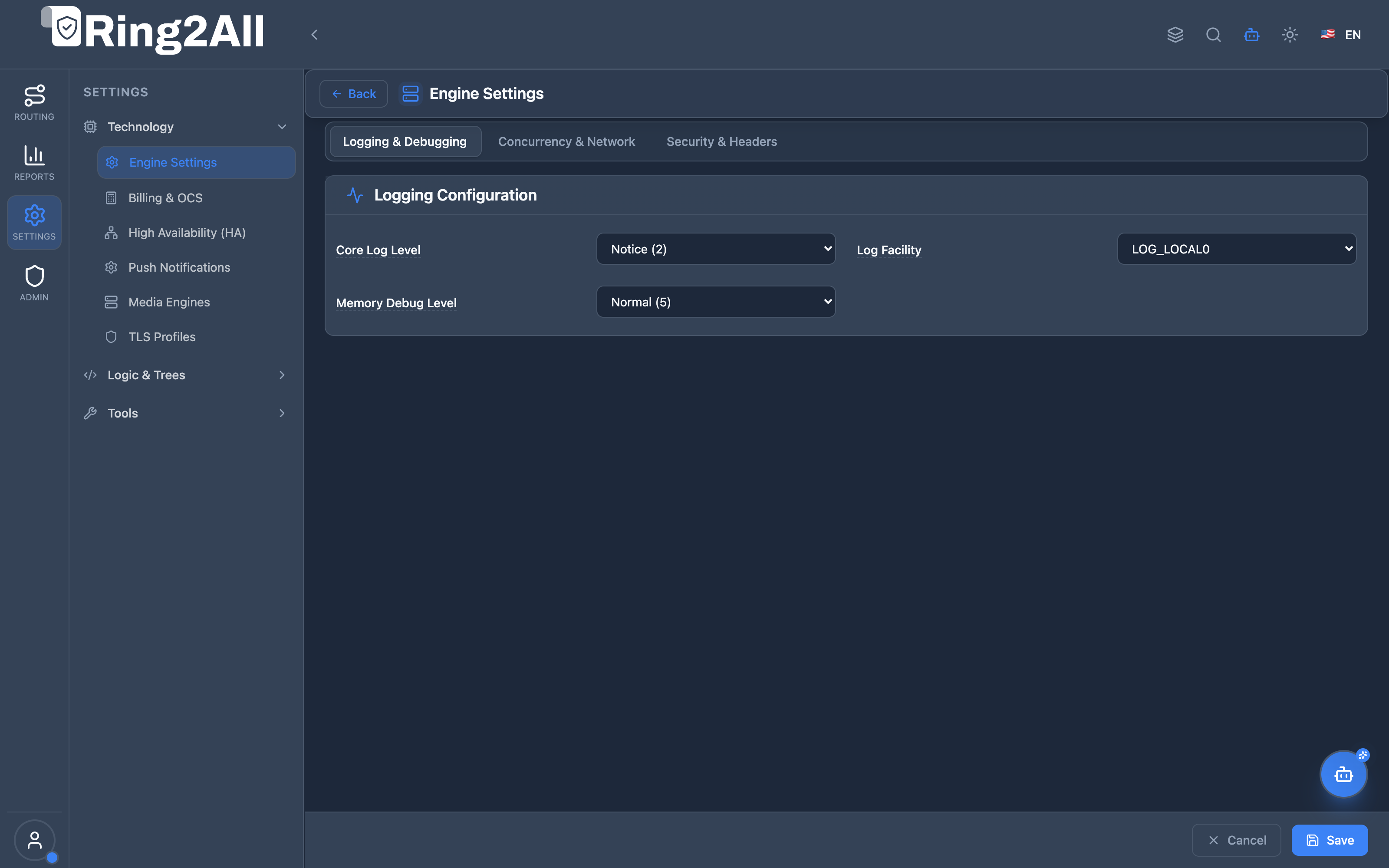Open the Routing section in sidebar

point(34,103)
